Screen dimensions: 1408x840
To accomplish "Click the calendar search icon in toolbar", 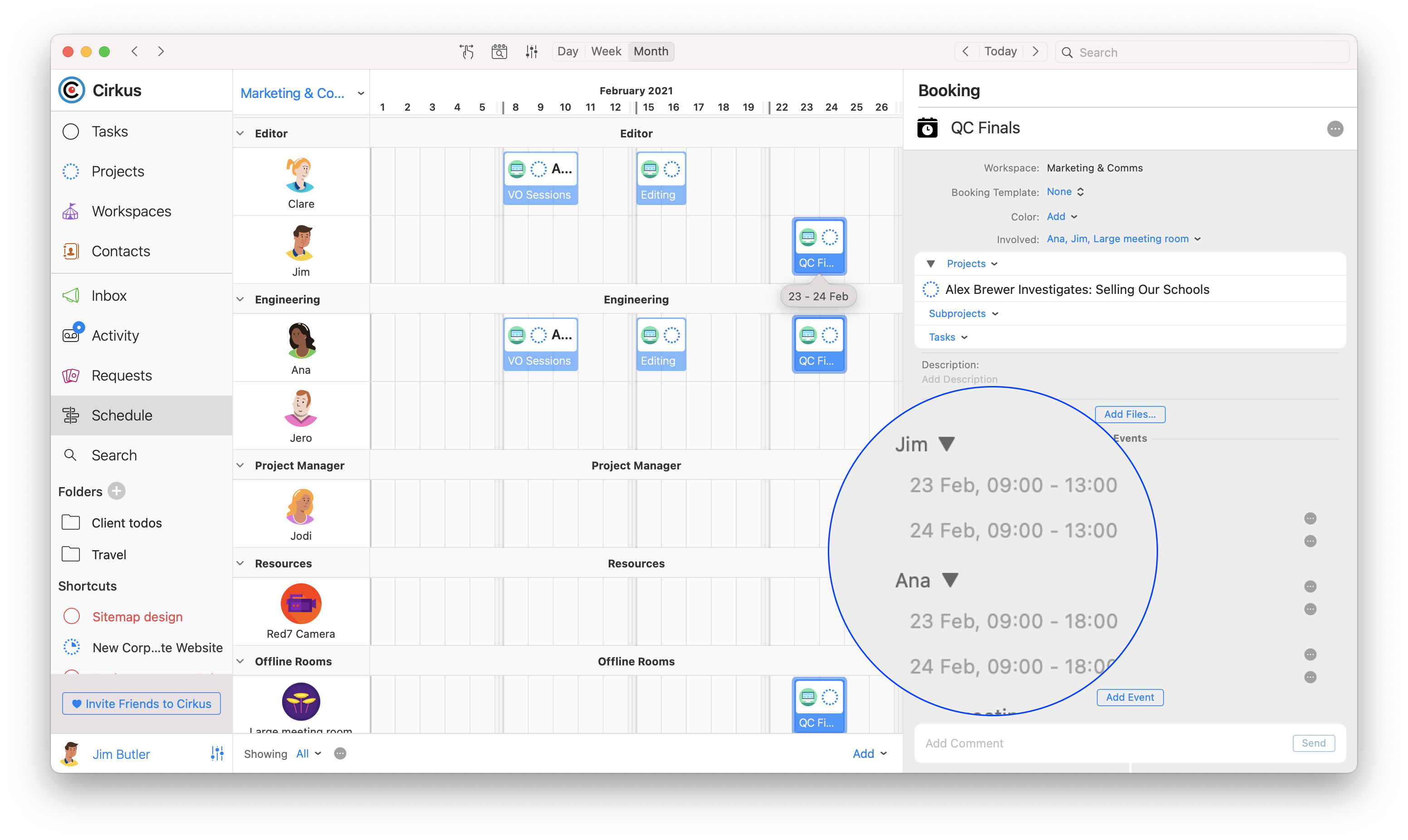I will pos(499,52).
